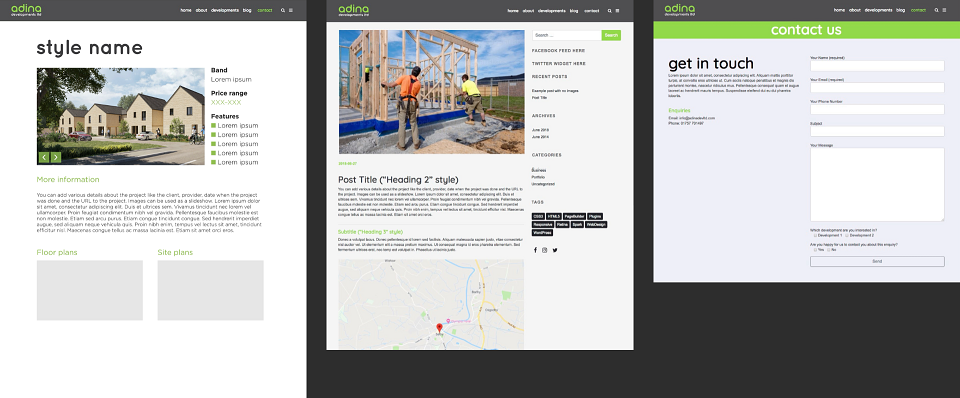Open home in style page navigation
The height and width of the screenshot is (398, 960).
pos(186,10)
